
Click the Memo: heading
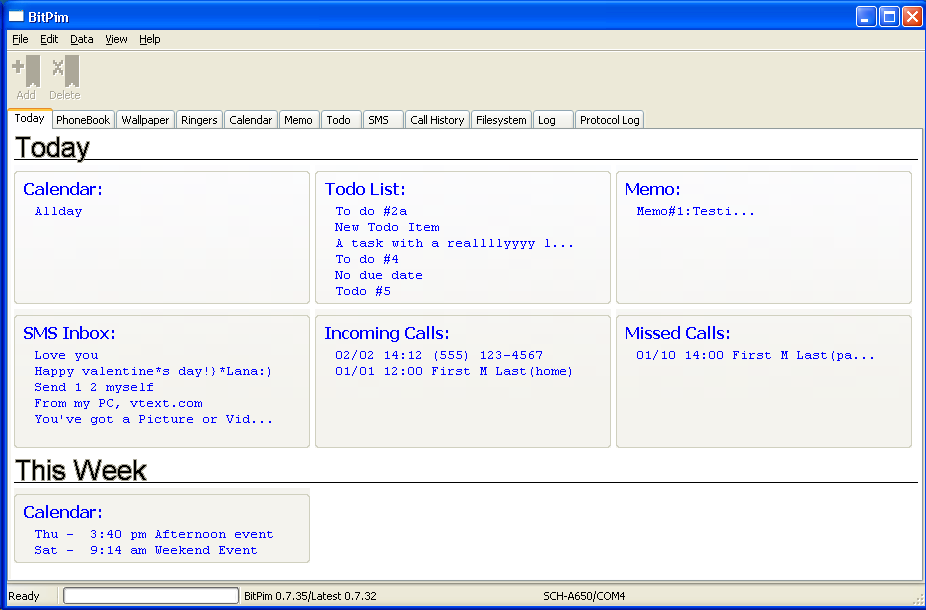click(653, 189)
